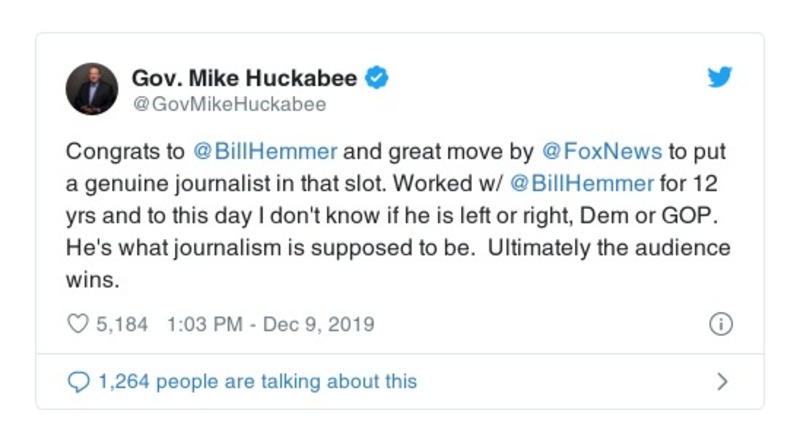Like the tweet with the heart icon
The image size is (800, 445).
[77, 324]
